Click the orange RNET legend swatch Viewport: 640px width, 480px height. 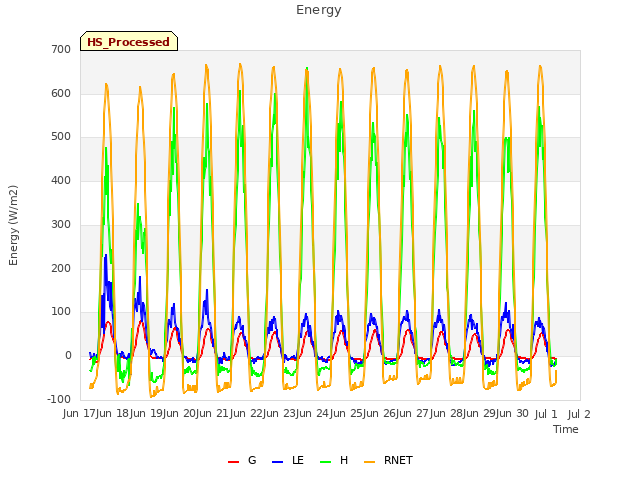click(x=369, y=462)
